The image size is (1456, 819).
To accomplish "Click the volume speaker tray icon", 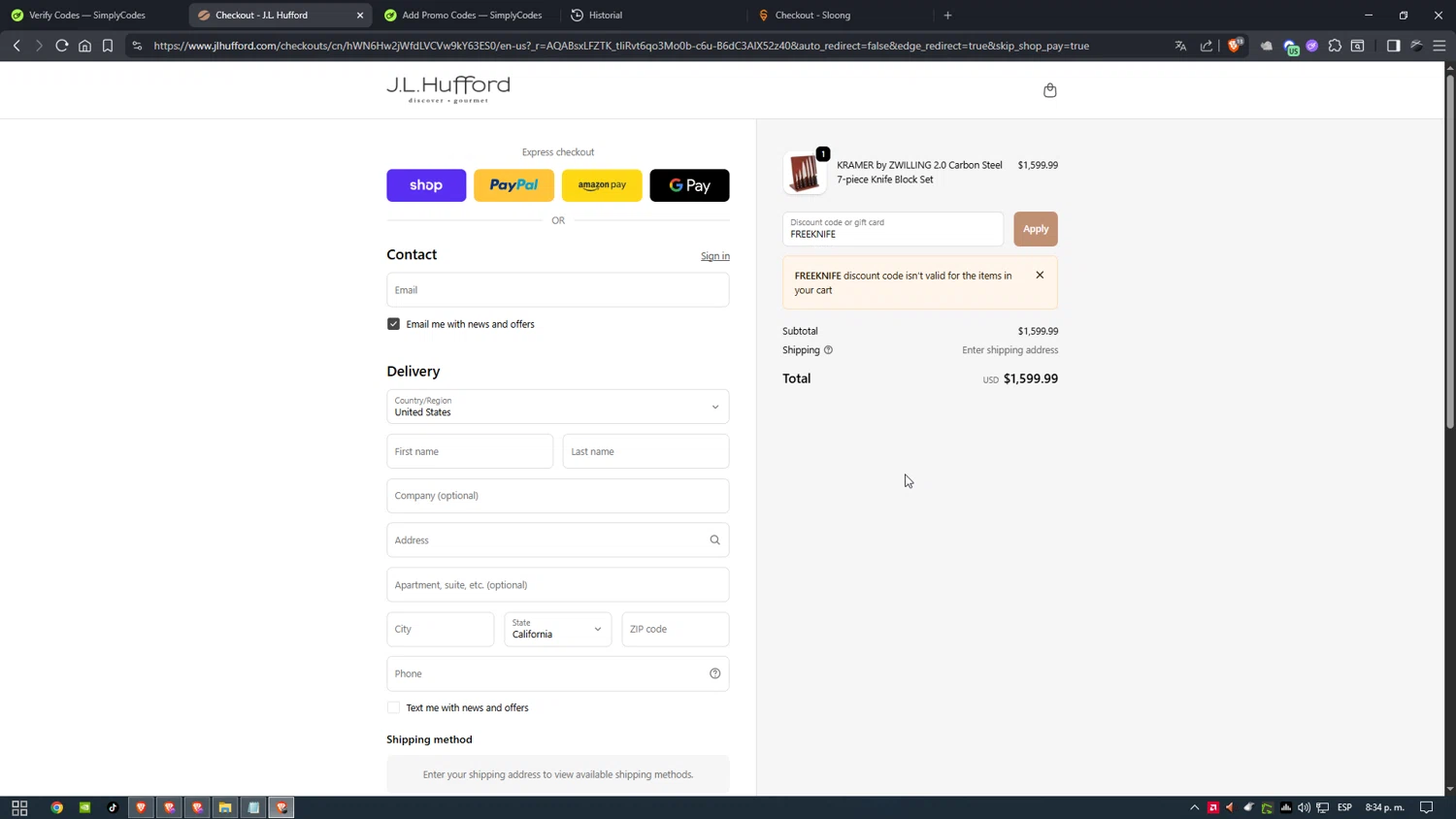I will [x=1304, y=807].
